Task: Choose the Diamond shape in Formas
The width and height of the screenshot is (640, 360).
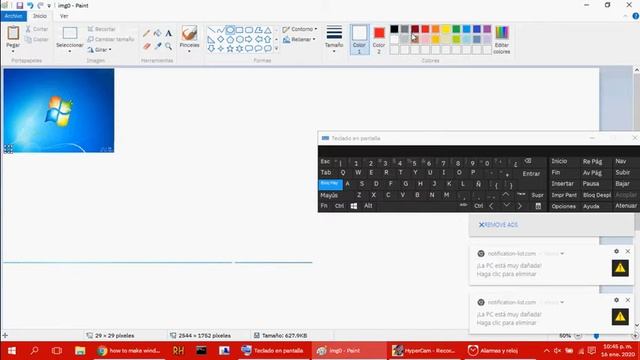Action: point(221,40)
